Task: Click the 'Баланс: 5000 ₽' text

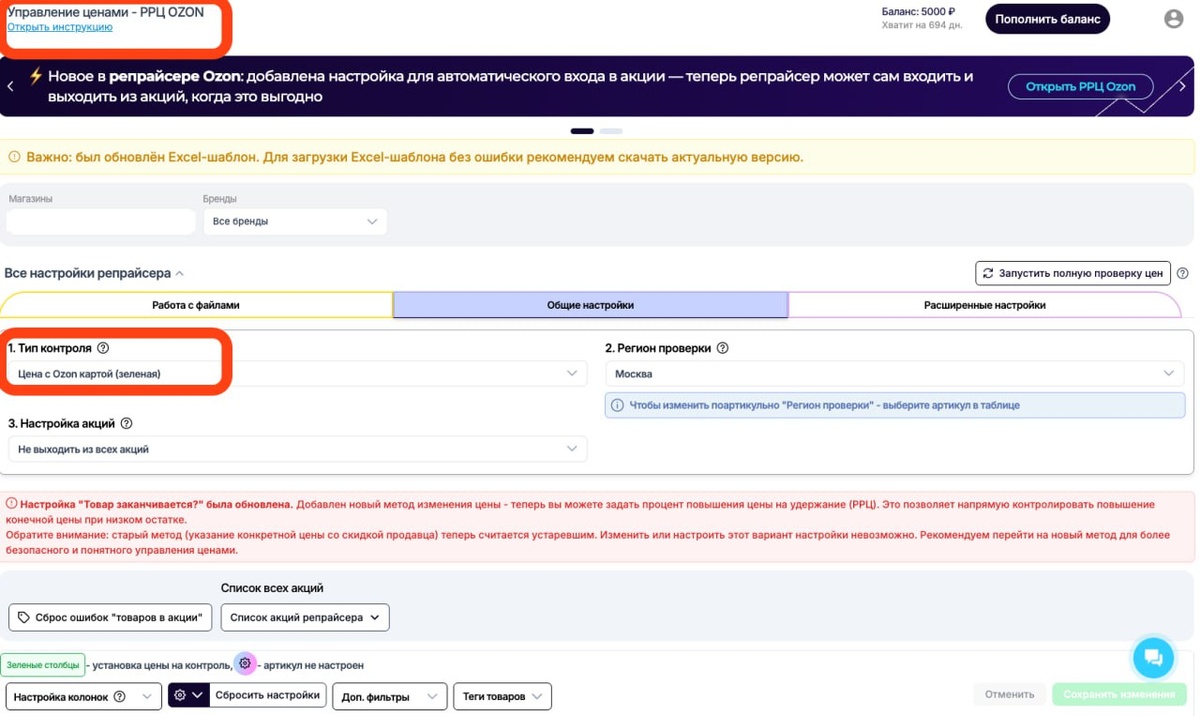Action: (918, 12)
